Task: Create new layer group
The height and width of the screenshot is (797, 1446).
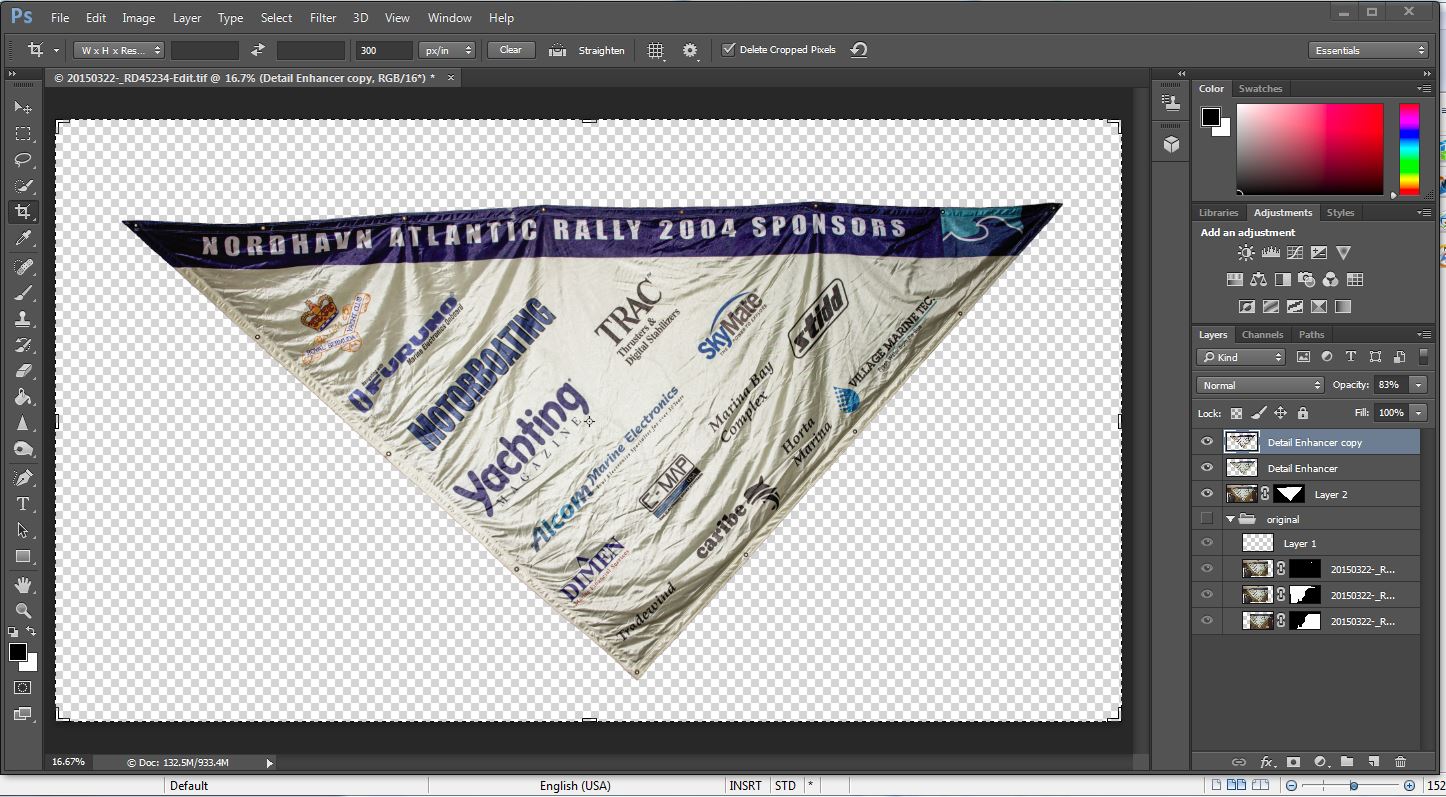Action: click(x=1346, y=762)
